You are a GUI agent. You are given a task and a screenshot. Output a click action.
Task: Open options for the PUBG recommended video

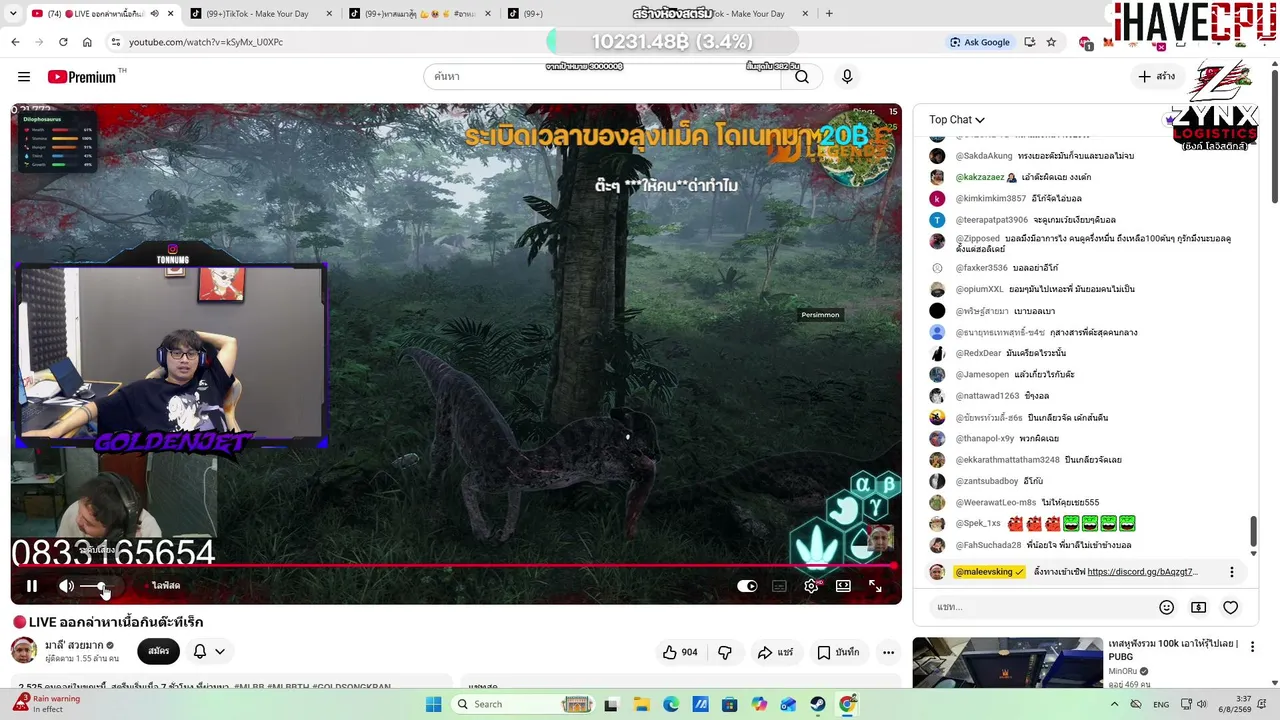tap(1252, 647)
